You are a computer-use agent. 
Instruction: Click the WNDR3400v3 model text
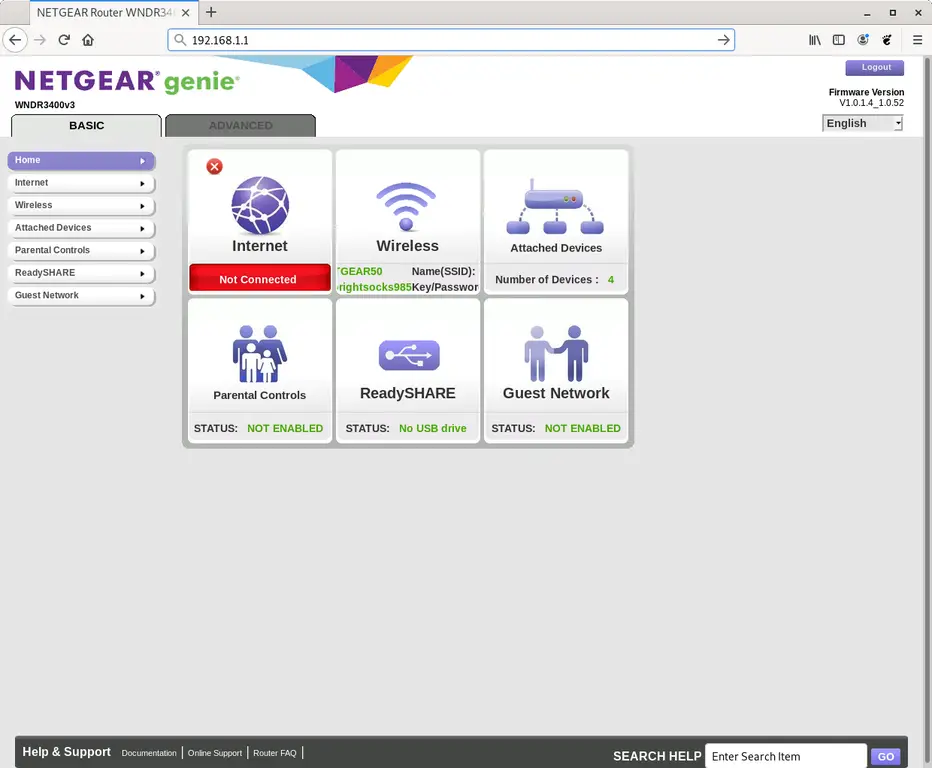click(45, 105)
